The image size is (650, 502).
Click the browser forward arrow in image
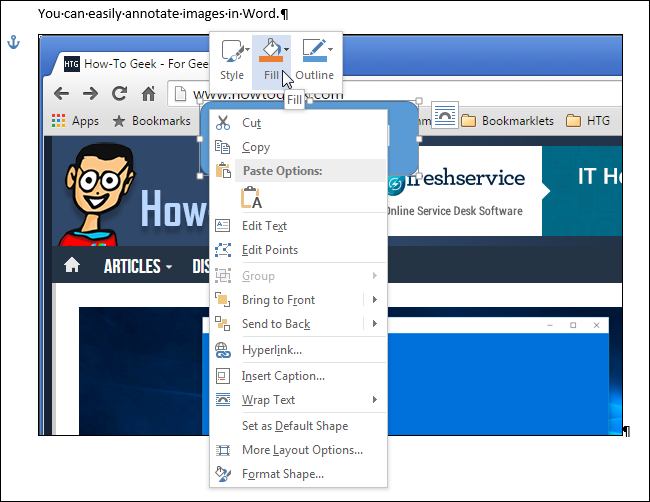point(90,94)
